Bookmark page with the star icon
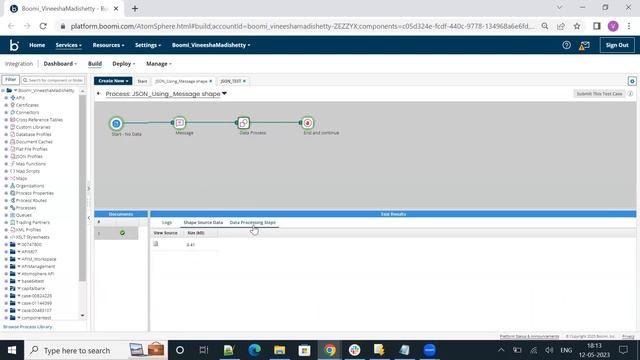640x360 pixels. tap(577, 26)
